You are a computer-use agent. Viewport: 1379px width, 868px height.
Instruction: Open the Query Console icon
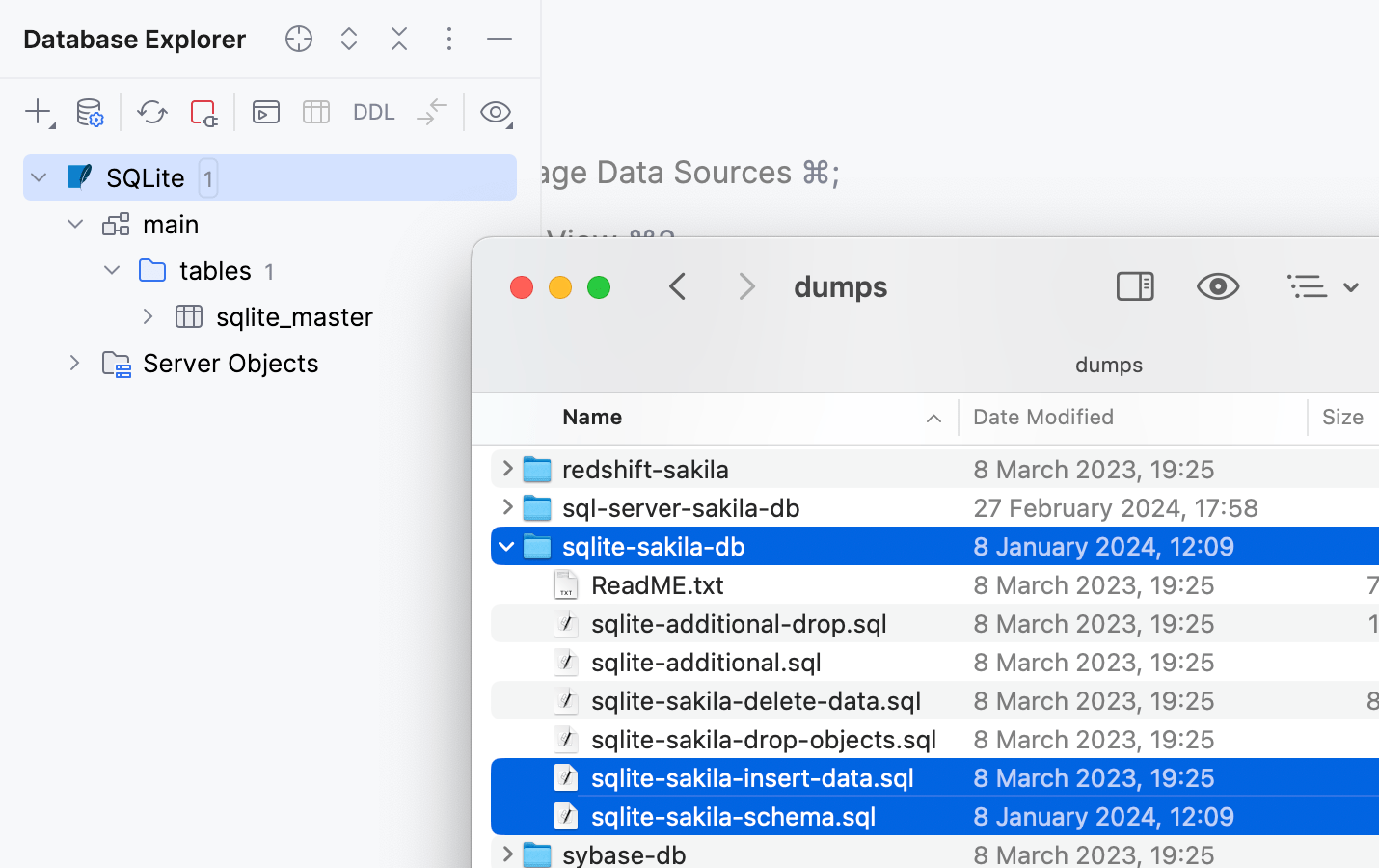(x=266, y=112)
